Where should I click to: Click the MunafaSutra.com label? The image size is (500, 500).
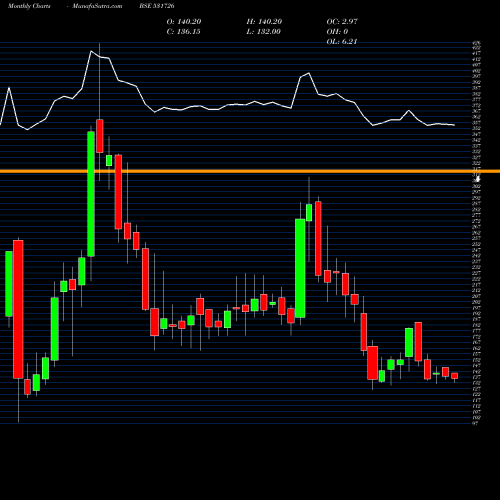(97, 6)
